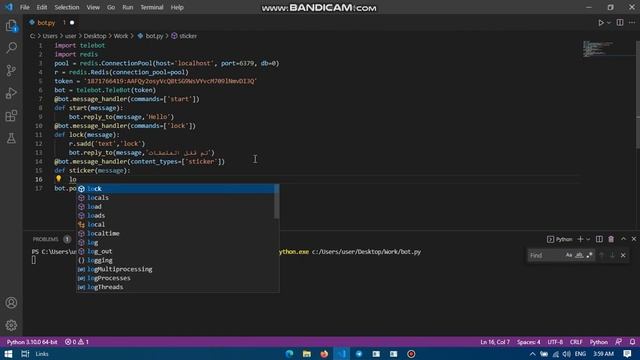
Task: Open the View menu
Action: pyautogui.click(x=93, y=7)
